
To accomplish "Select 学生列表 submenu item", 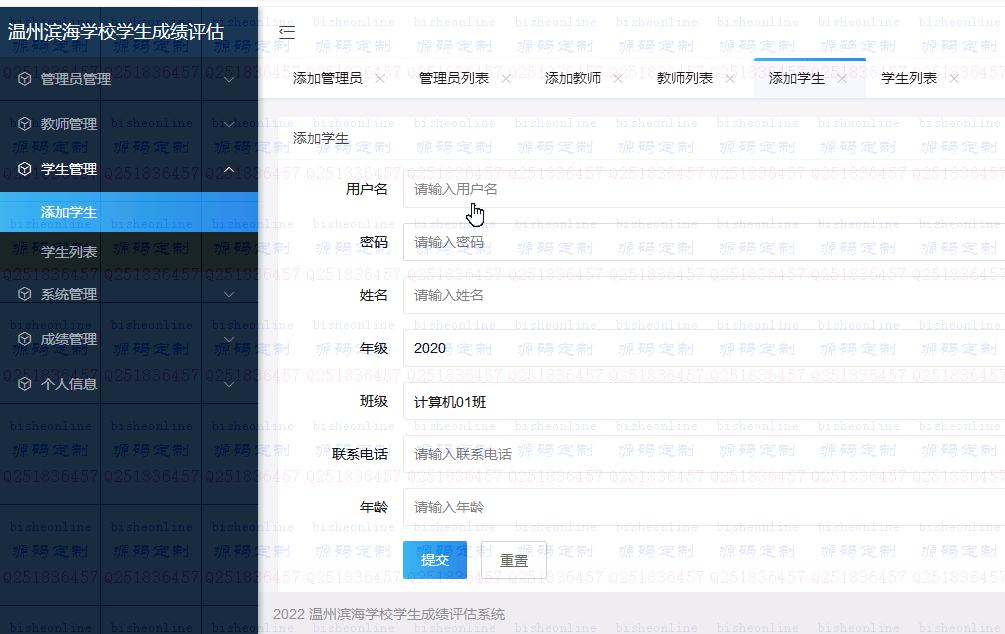I will [129, 252].
